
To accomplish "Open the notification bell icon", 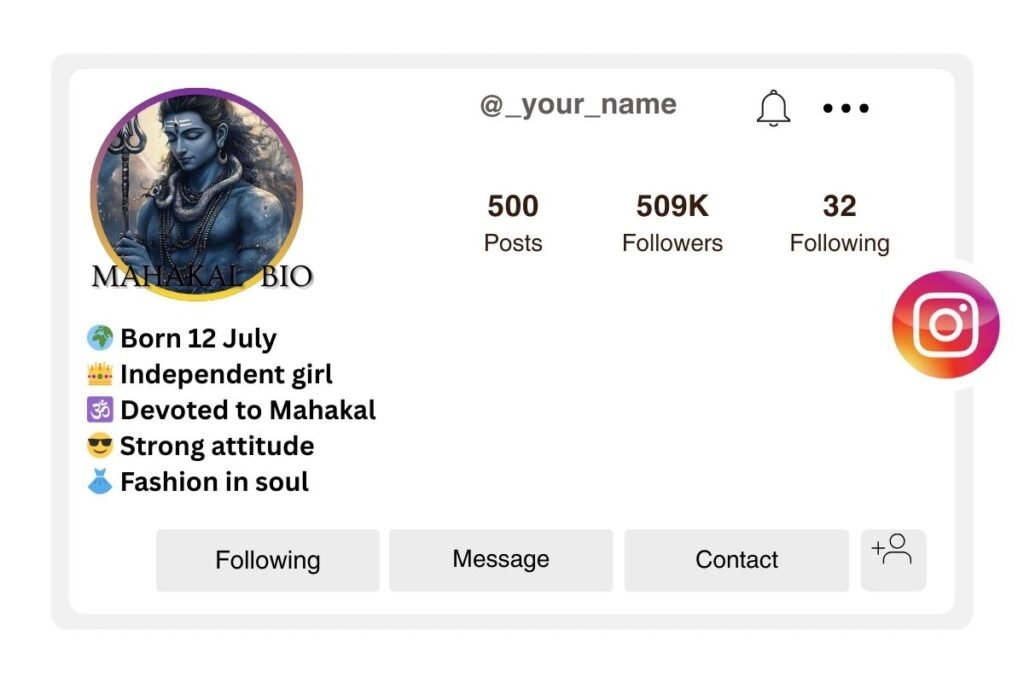I will click(772, 108).
